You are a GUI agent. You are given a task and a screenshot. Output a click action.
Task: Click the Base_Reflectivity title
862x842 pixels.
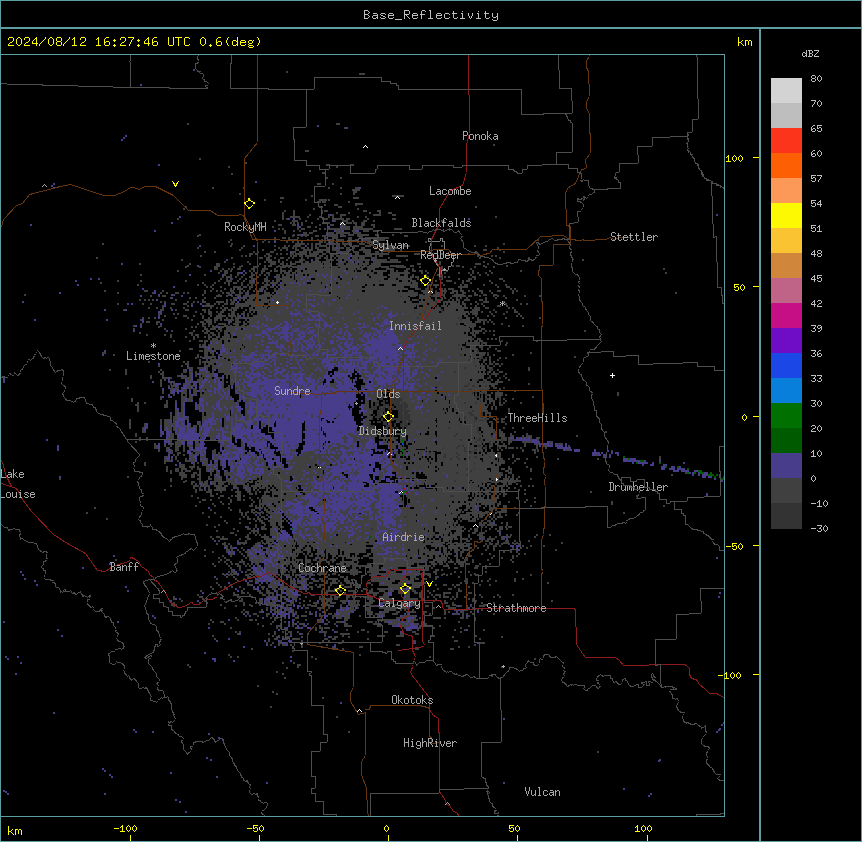tap(431, 15)
